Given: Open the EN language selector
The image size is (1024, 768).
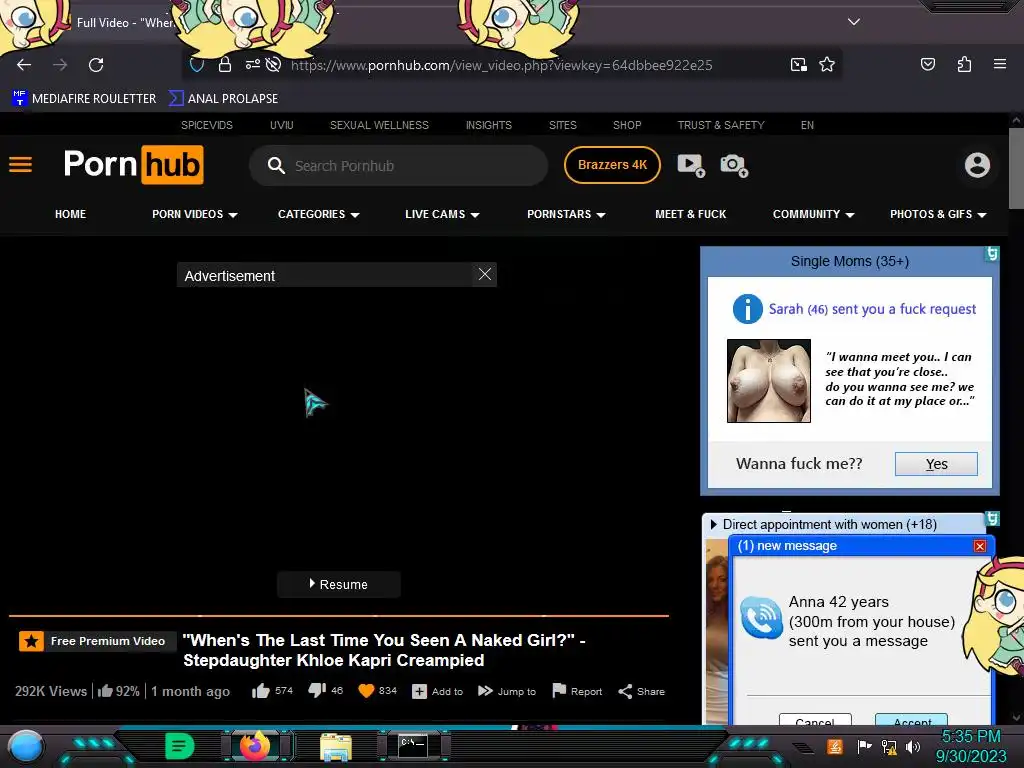Looking at the screenshot, I should click(x=807, y=125).
